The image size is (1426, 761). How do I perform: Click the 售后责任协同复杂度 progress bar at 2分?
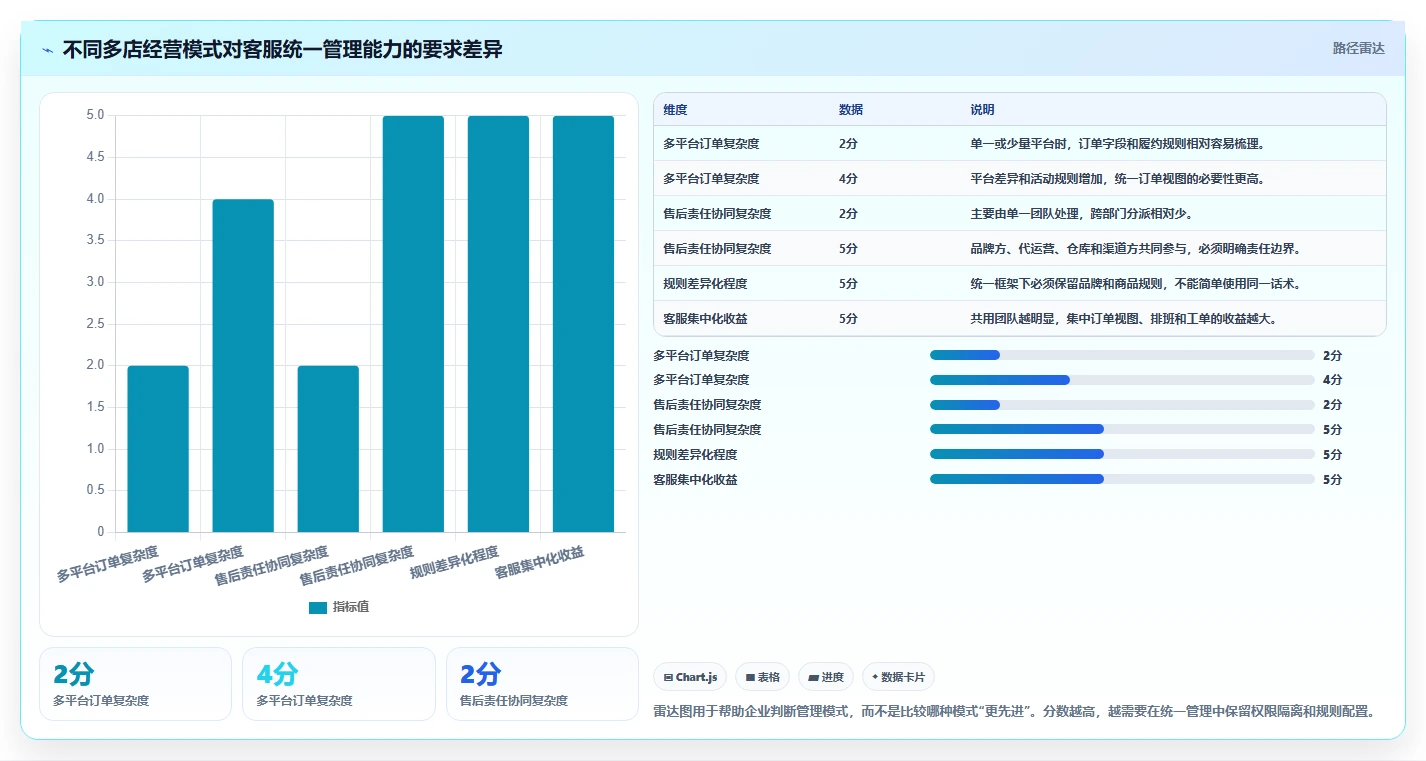1122,405
